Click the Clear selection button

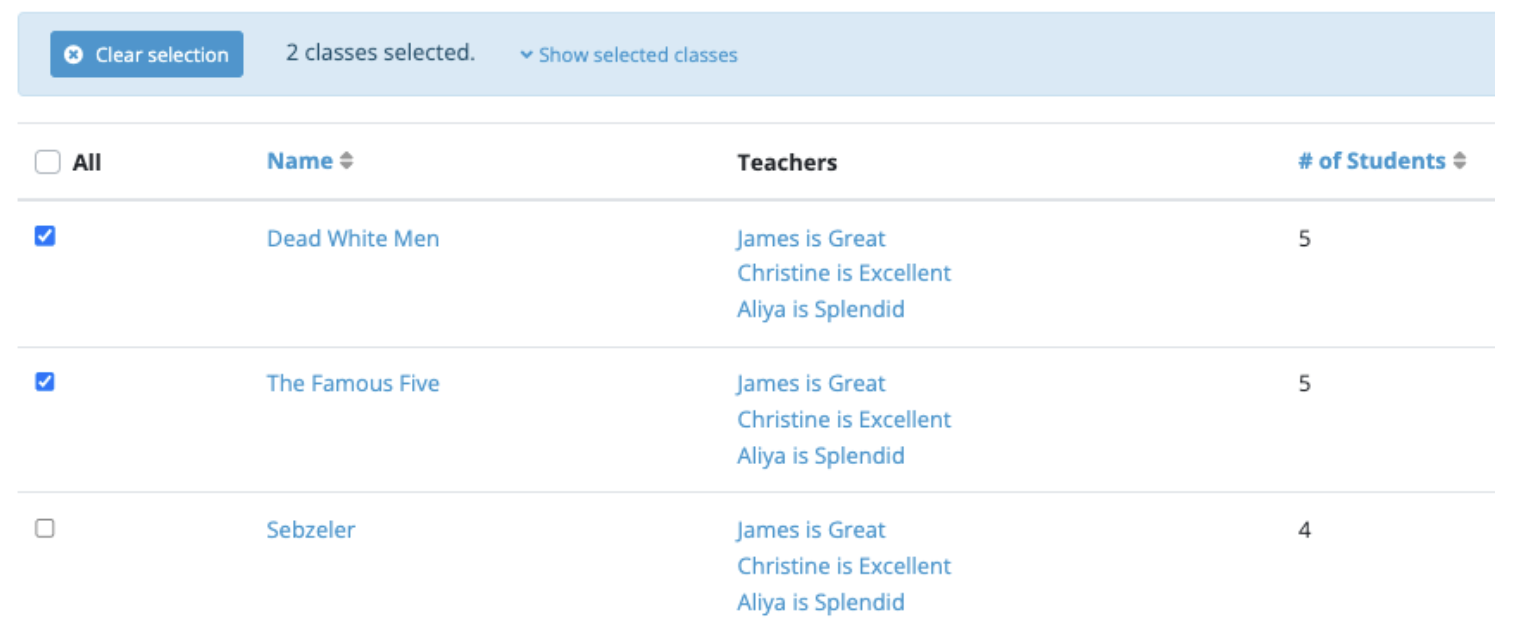(147, 55)
